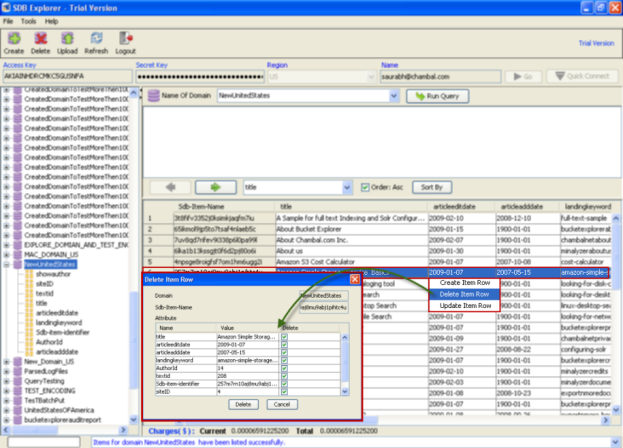Select the TesTBatchPut domain icon
Screen dimensions: 623x448
click(x=17, y=400)
